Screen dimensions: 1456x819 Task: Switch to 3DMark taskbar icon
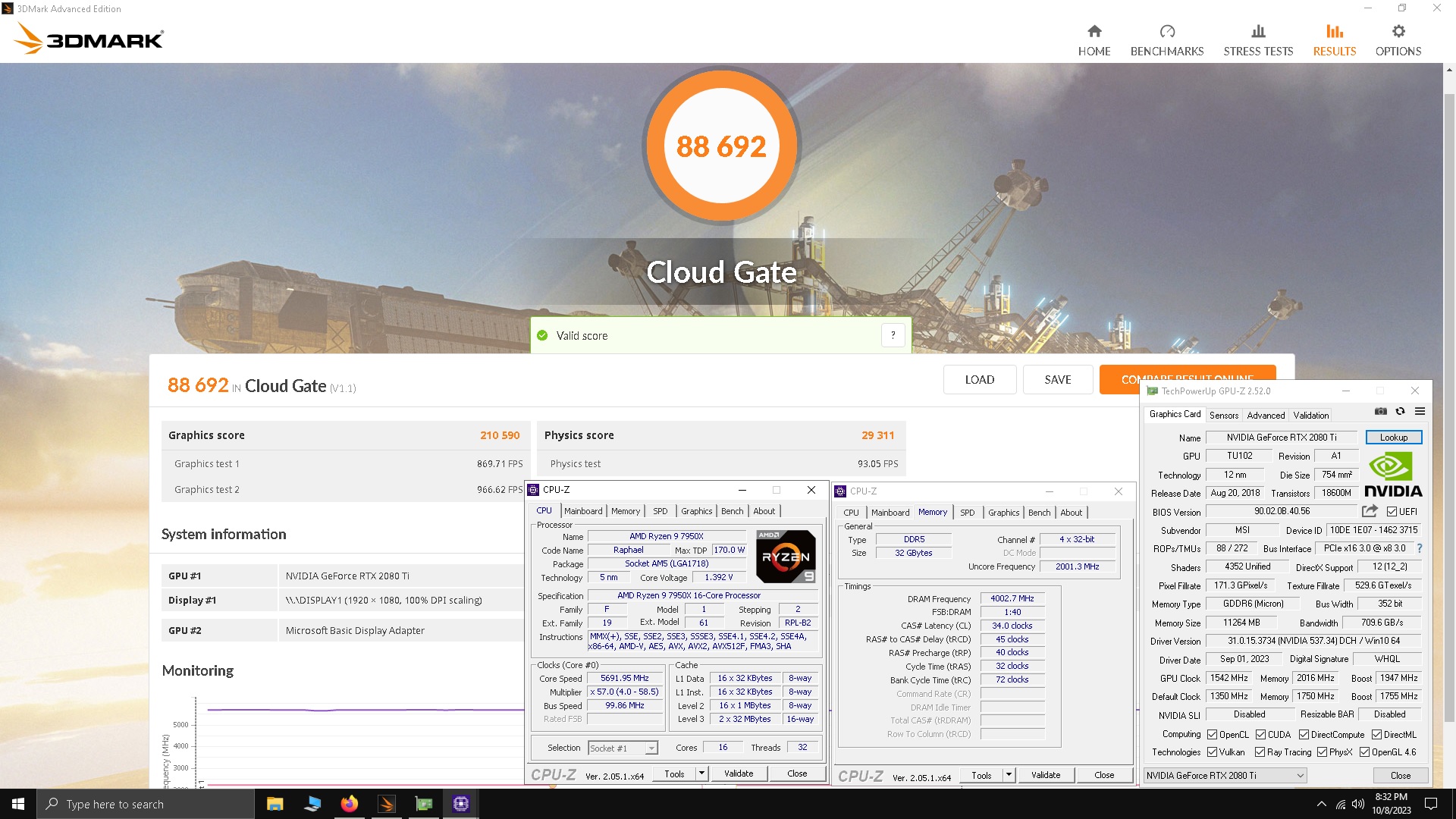click(x=387, y=804)
